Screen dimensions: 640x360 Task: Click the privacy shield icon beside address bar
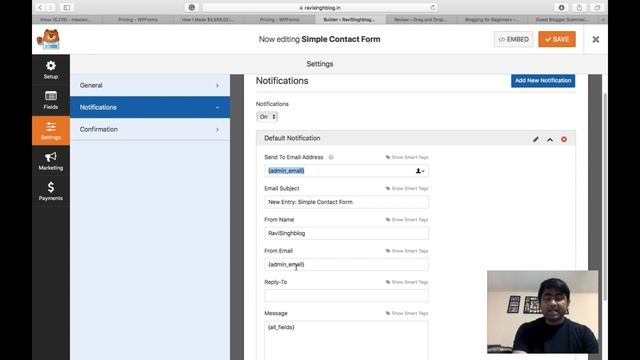191,7
